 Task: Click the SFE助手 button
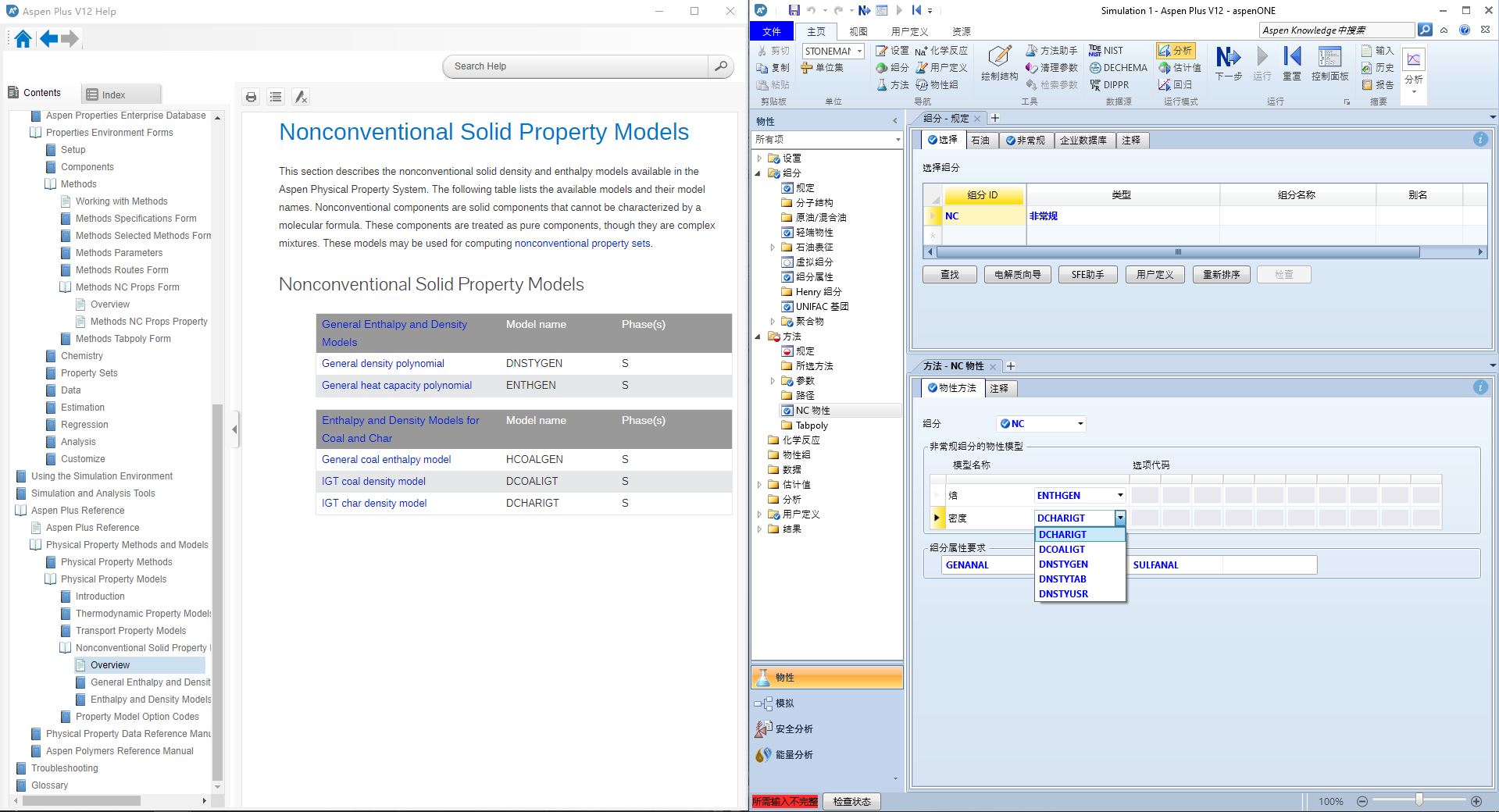[x=1088, y=275]
